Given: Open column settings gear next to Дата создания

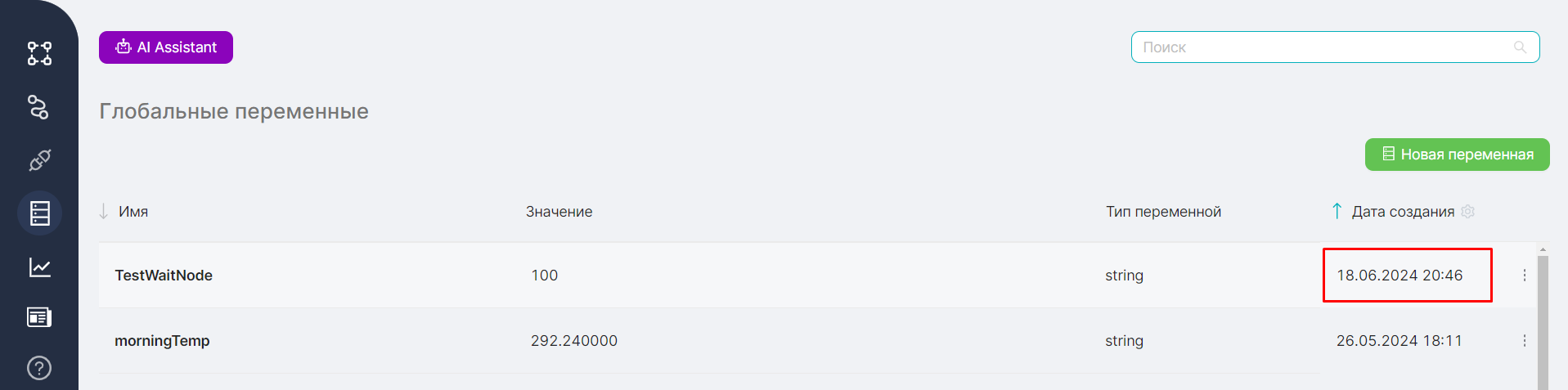Looking at the screenshot, I should click(x=1468, y=212).
